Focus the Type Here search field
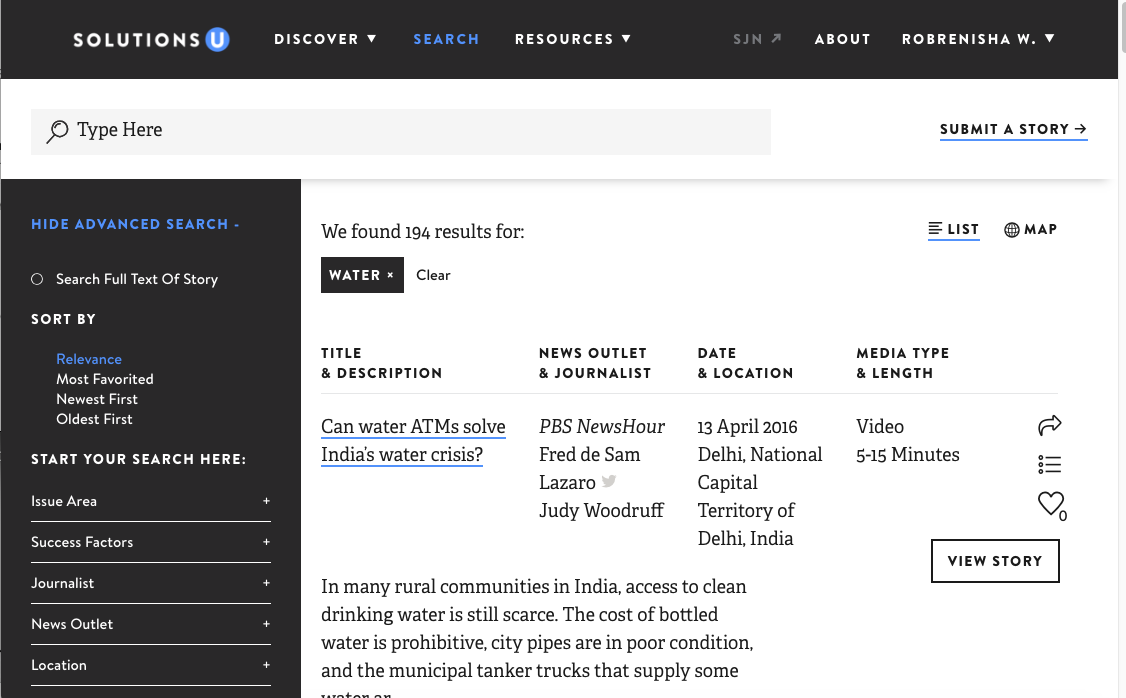Screen dimensions: 1126x698 [x=401, y=132]
